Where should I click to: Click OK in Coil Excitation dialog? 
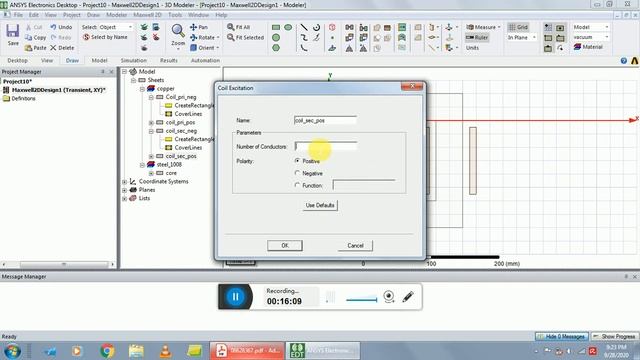tap(285, 245)
